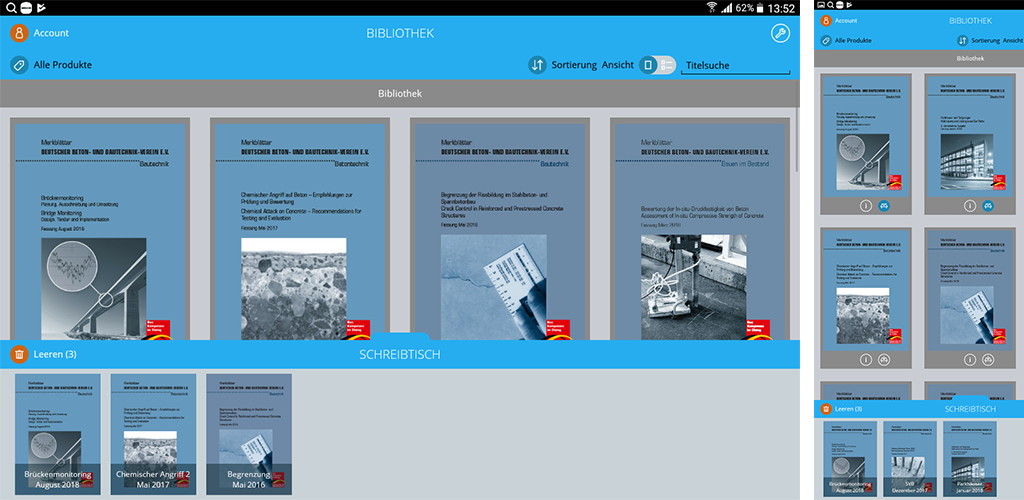Open Brückenmonitoring August 2018 on tablet desk
The height and width of the screenshot is (500, 1024).
coord(58,434)
